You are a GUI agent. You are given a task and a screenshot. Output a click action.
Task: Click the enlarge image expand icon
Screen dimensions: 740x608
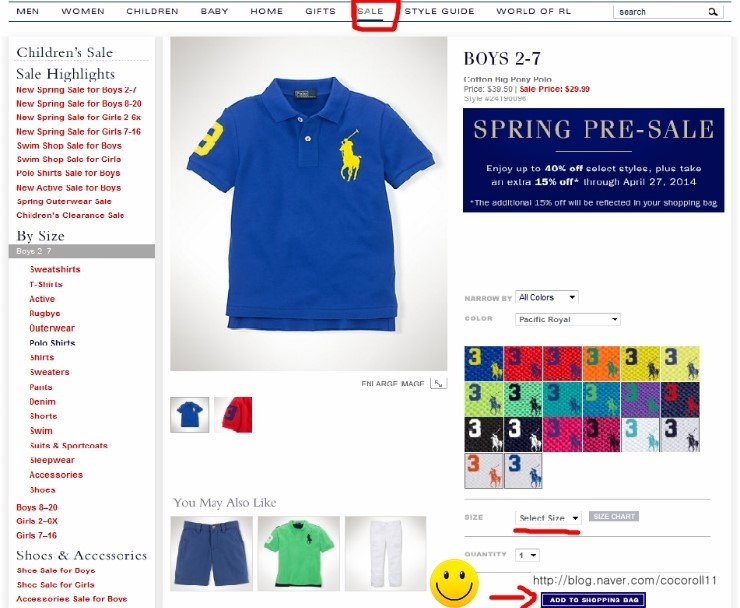coord(438,383)
